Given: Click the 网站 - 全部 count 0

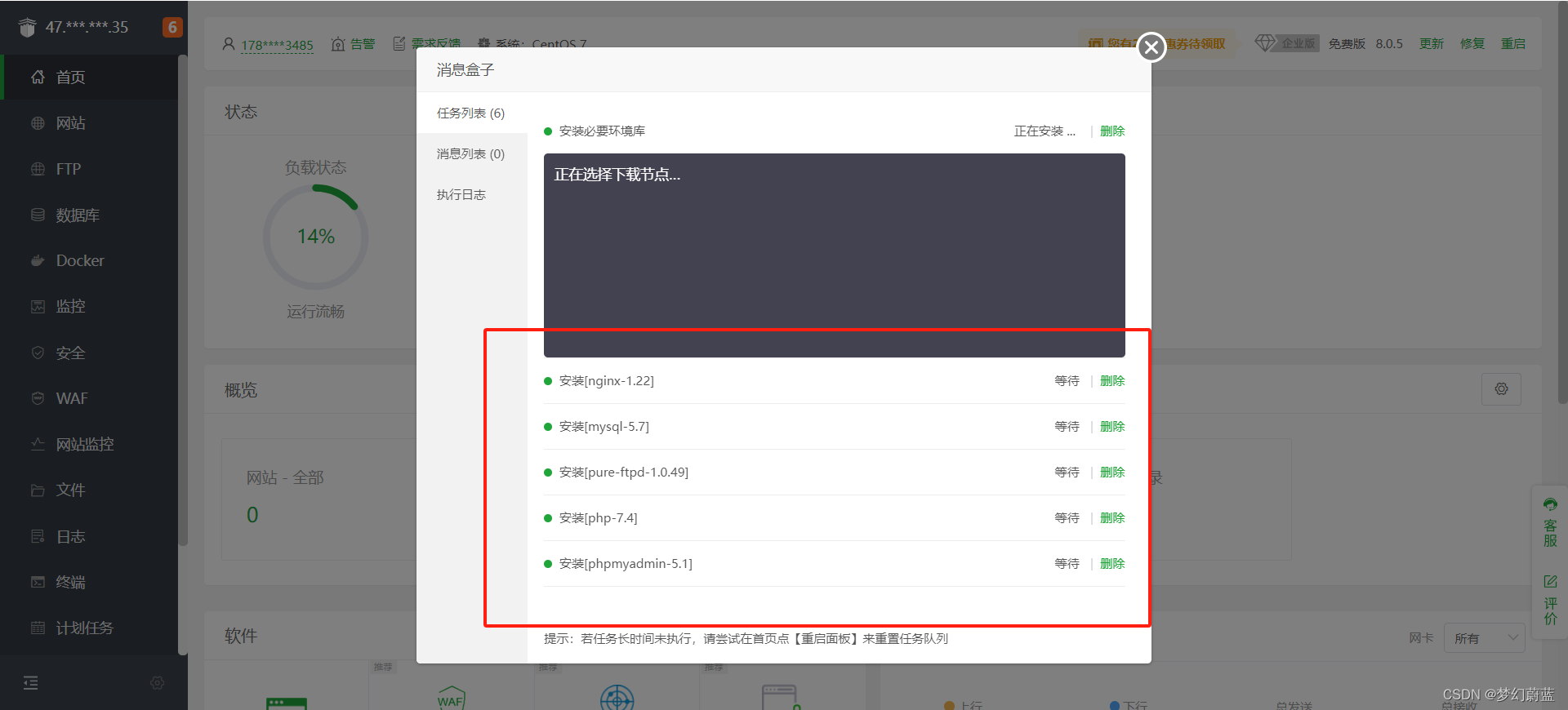Looking at the screenshot, I should pyautogui.click(x=252, y=515).
